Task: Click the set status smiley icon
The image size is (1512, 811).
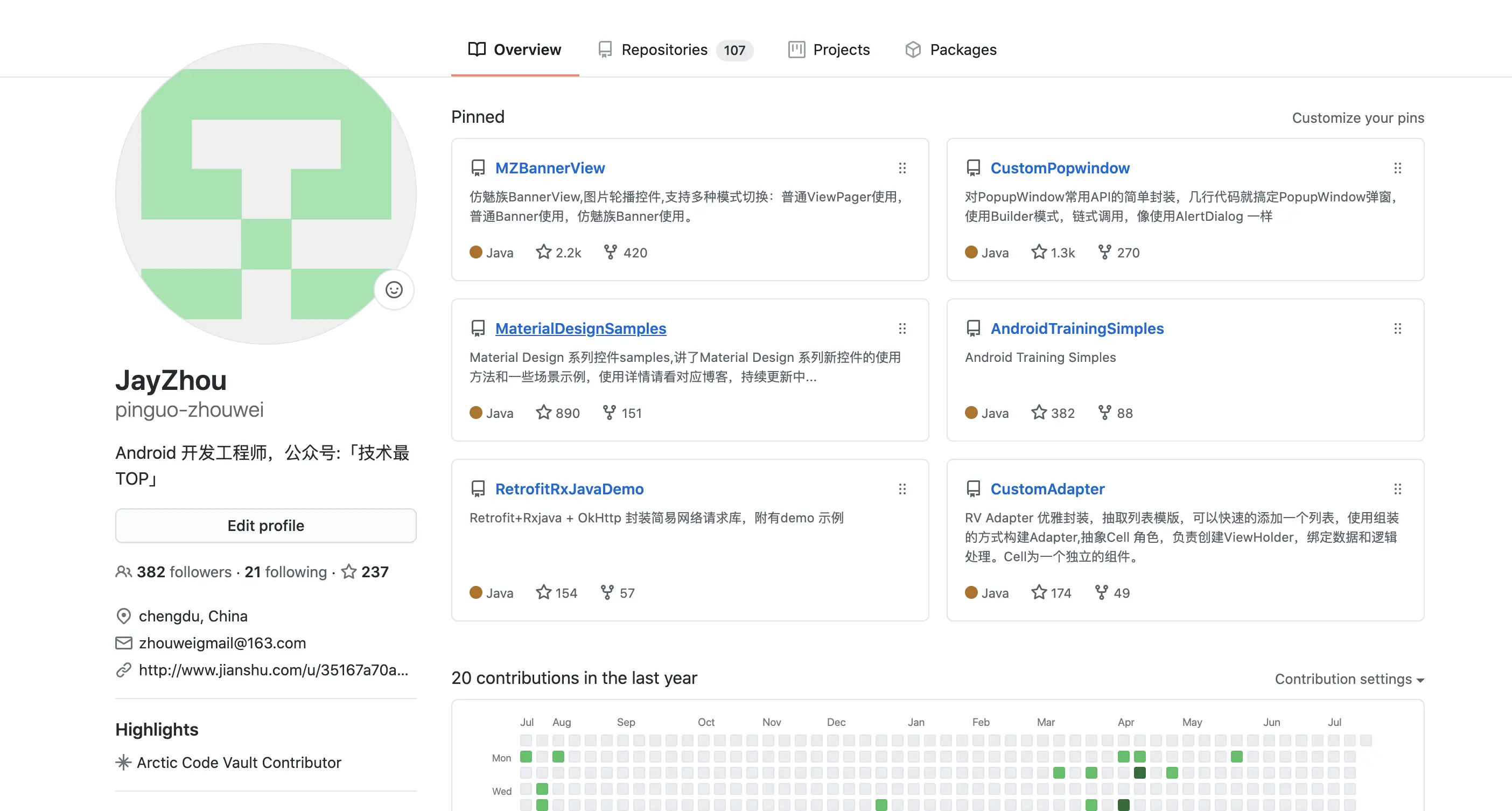Action: tap(394, 290)
